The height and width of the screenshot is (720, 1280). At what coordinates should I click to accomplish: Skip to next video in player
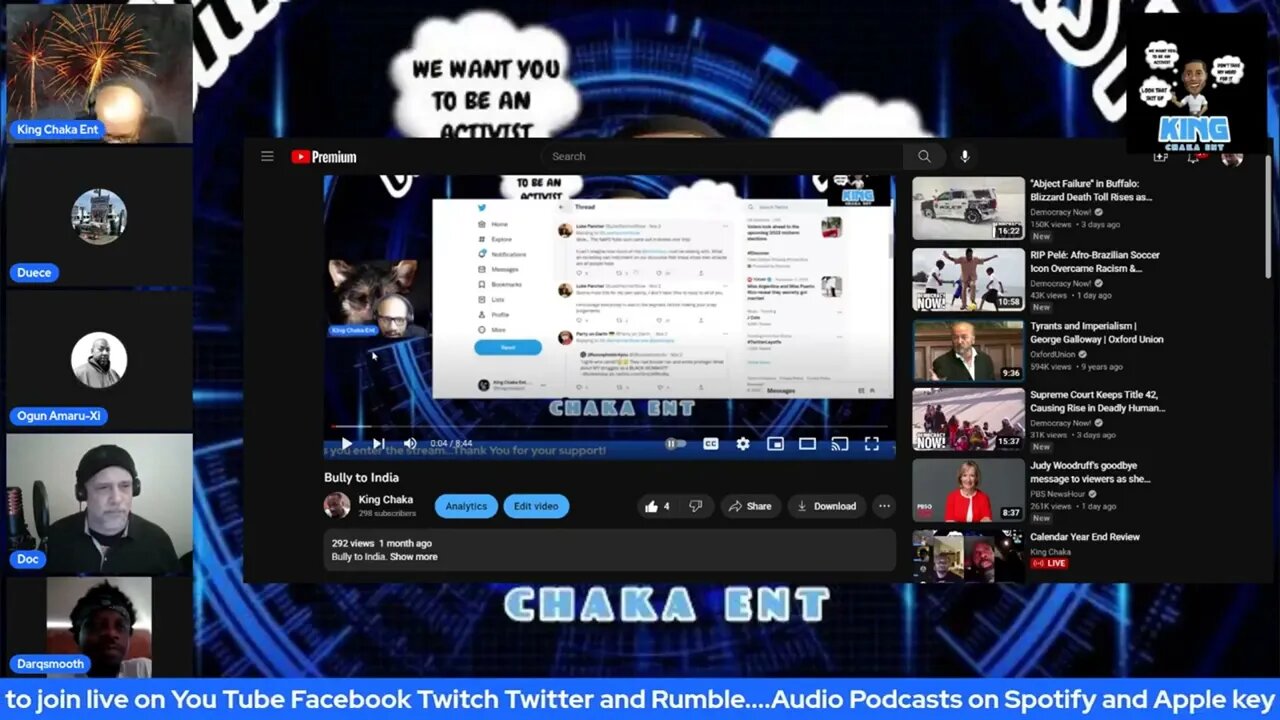click(x=379, y=444)
